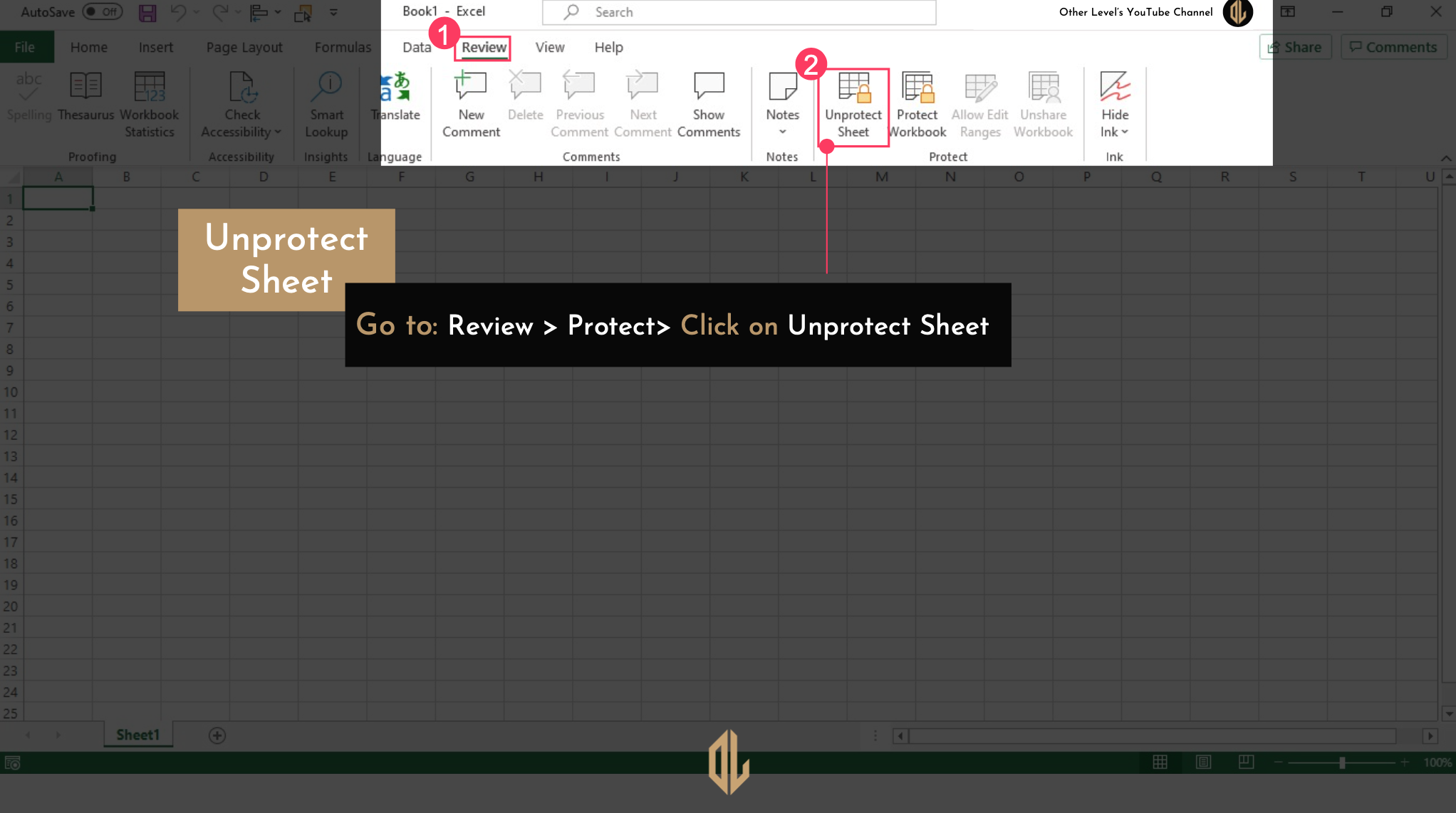Click the Save icon in title bar
Screen dimensions: 1456x813
[147, 12]
